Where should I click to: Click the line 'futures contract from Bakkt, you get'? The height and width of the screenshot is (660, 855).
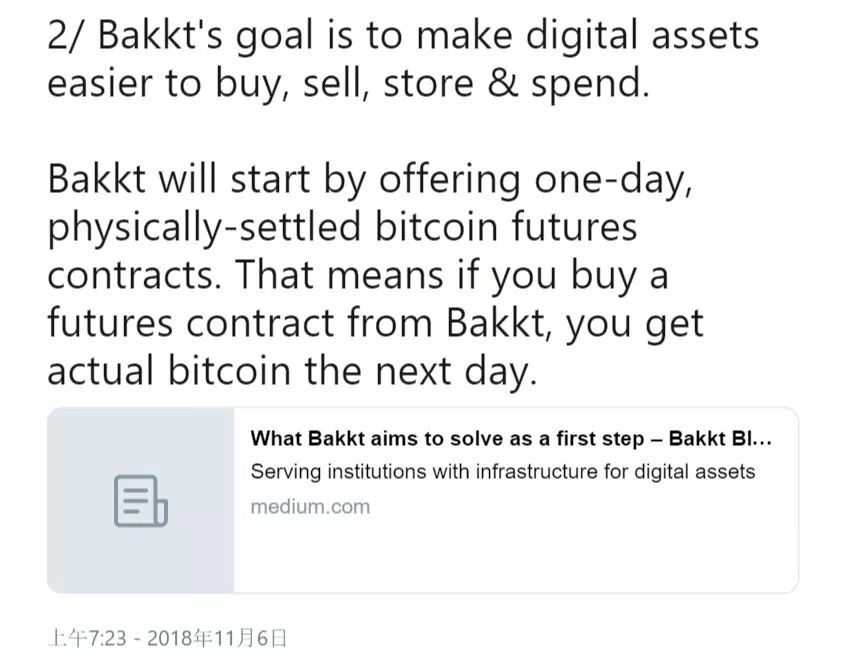[x=376, y=323]
